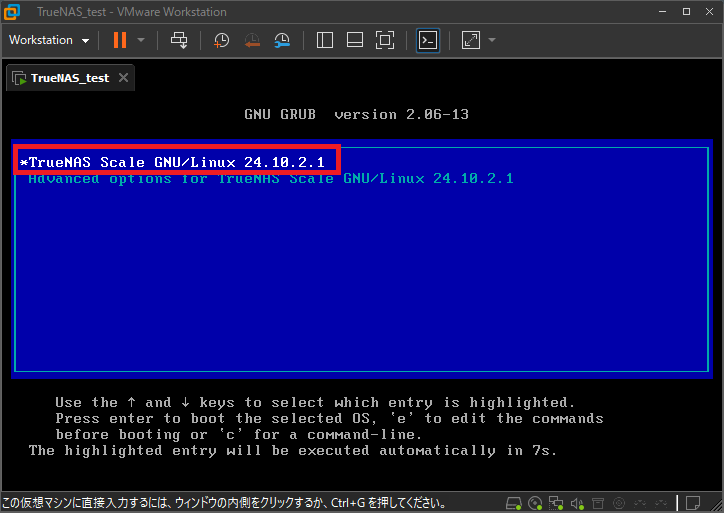
Task: Send Ctrl+Alt+Del to the virtual machine
Action: tap(179, 40)
